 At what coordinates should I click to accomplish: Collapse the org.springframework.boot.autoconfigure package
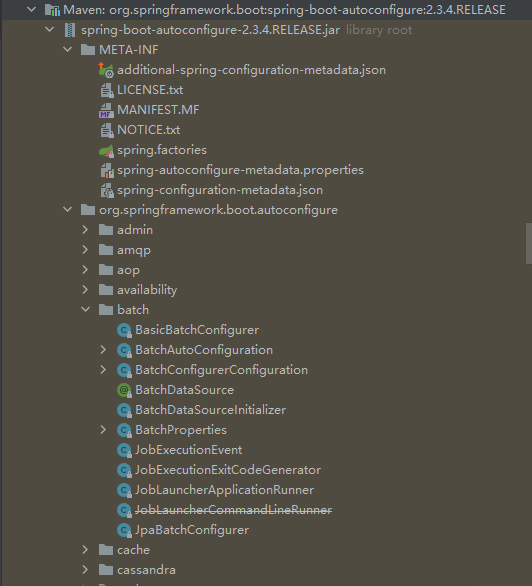coord(68,209)
